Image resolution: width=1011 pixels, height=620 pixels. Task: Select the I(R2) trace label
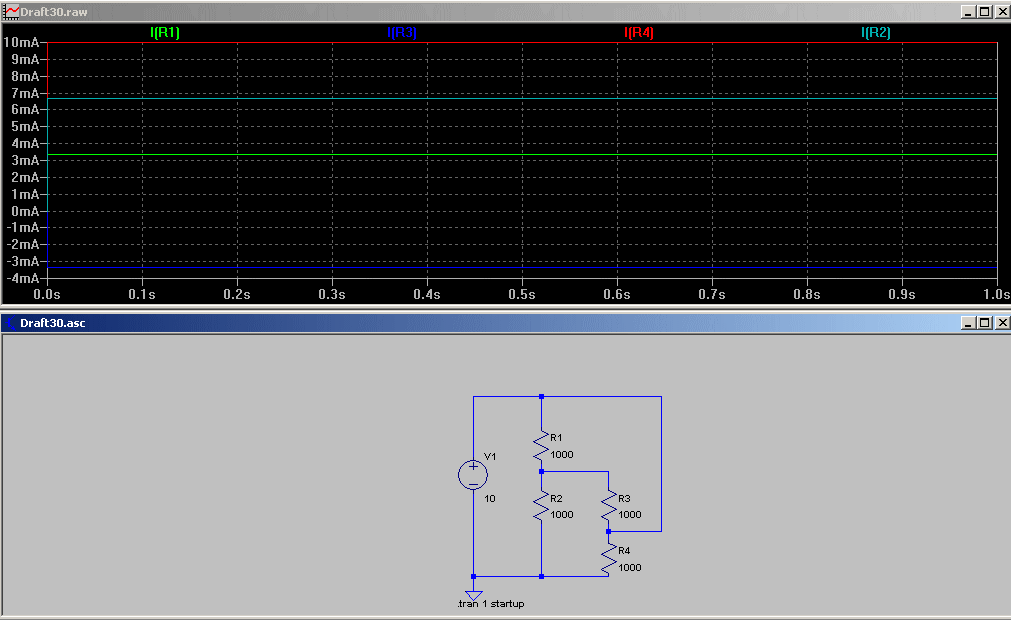click(876, 32)
